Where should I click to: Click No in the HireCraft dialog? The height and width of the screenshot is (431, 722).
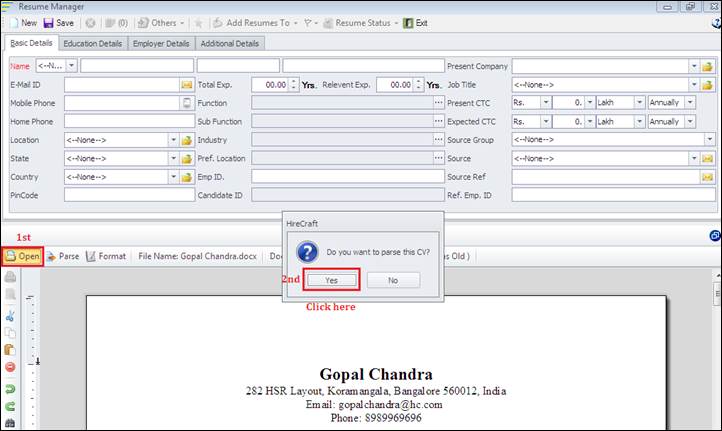(x=392, y=280)
